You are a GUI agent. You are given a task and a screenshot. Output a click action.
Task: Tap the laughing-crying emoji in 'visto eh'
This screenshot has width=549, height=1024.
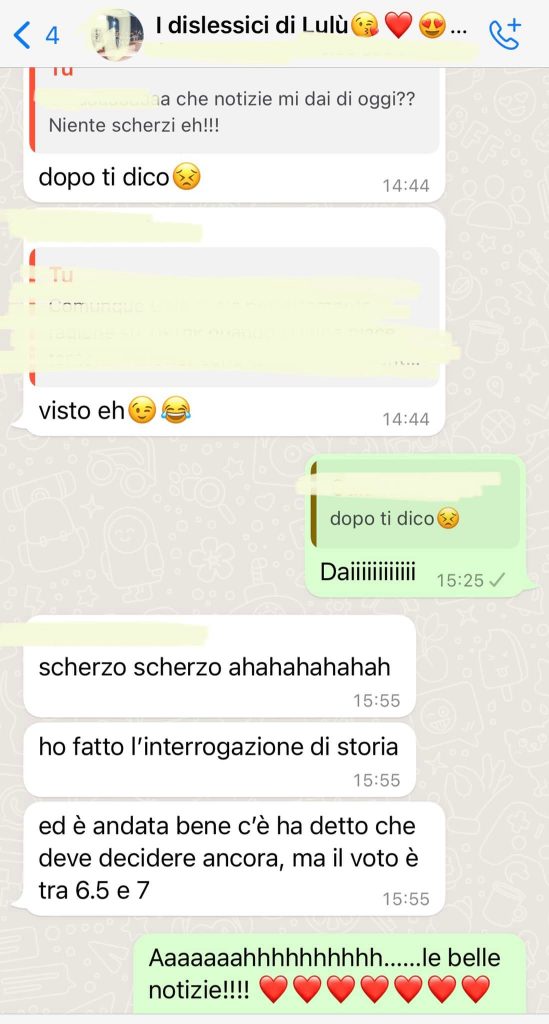[174, 411]
